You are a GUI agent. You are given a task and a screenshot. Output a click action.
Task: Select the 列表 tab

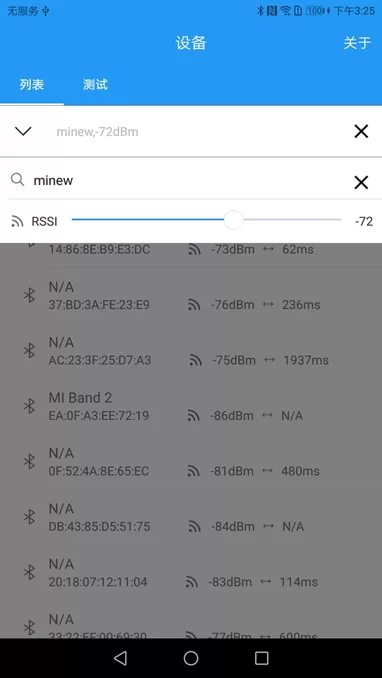click(32, 84)
